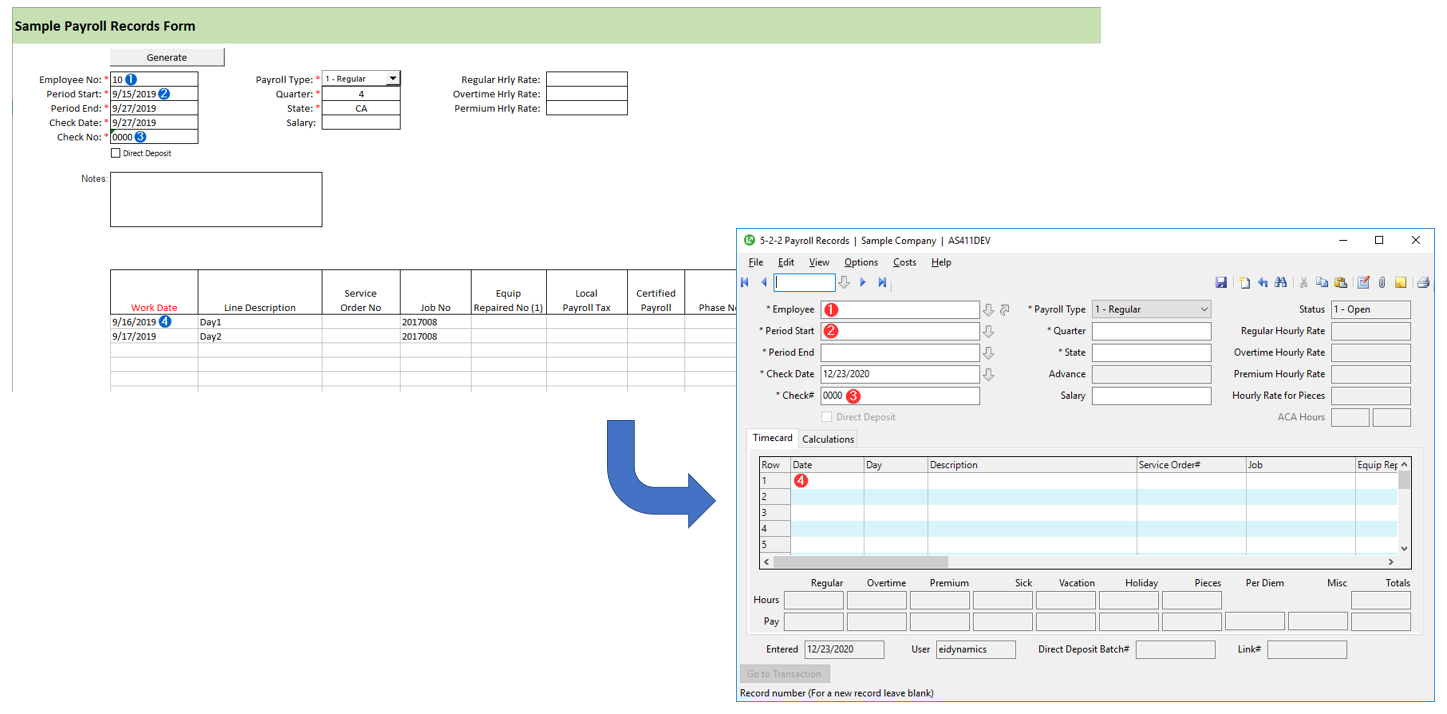Click the timecard horizontal scrollbar thumb
This screenshot has width=1447, height=714.
pos(861,562)
